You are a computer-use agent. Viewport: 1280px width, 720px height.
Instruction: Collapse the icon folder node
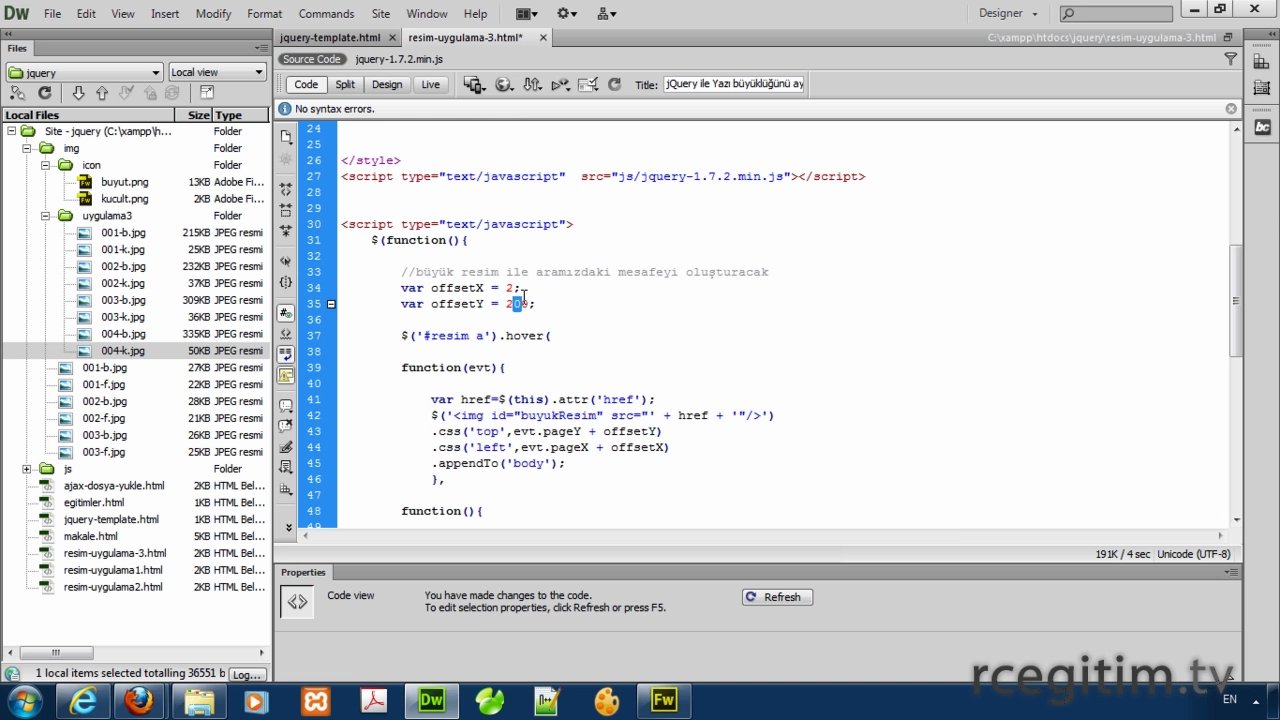coord(46,165)
